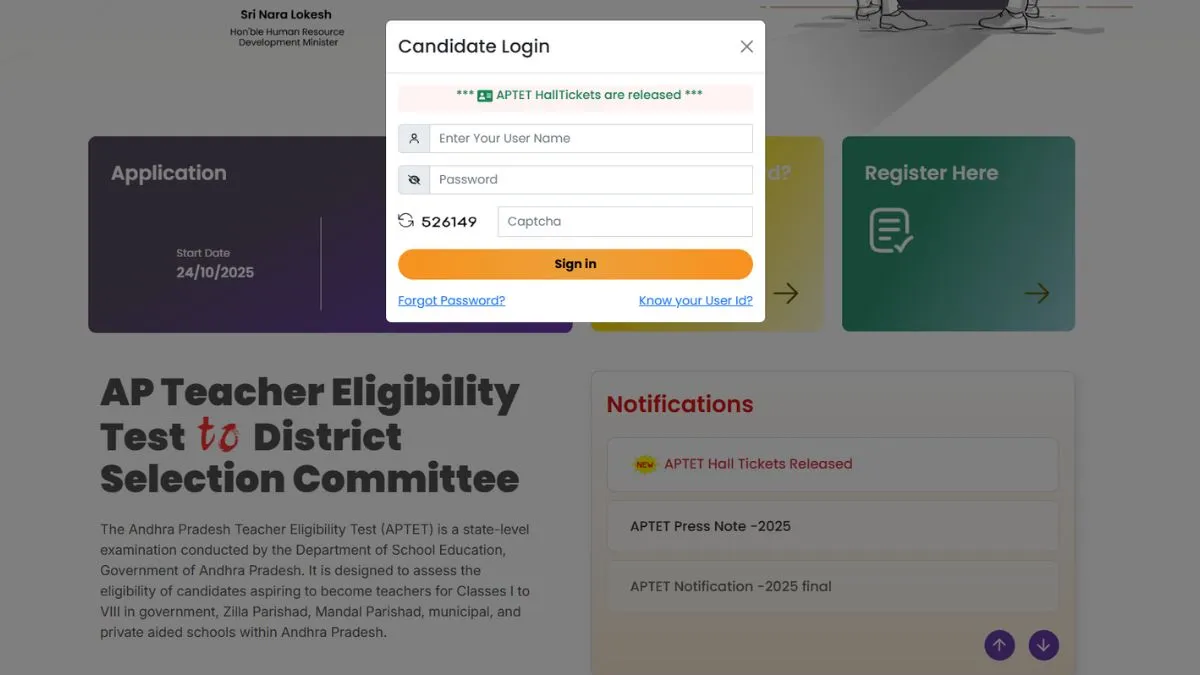Screen dimensions: 1200x675
Task: Open APTET Notification -2025 final
Action: coord(731,586)
